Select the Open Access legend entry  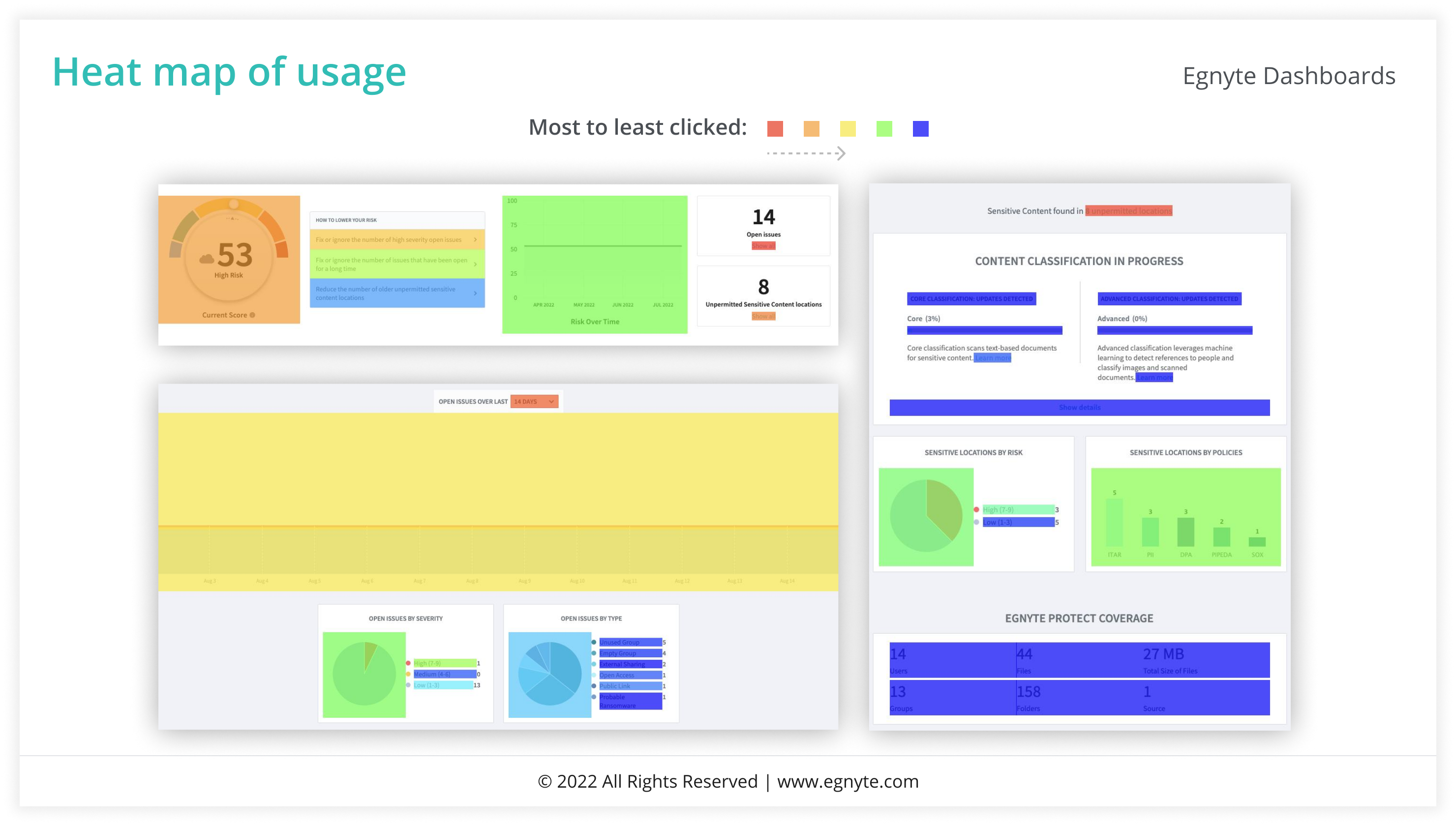coord(631,675)
